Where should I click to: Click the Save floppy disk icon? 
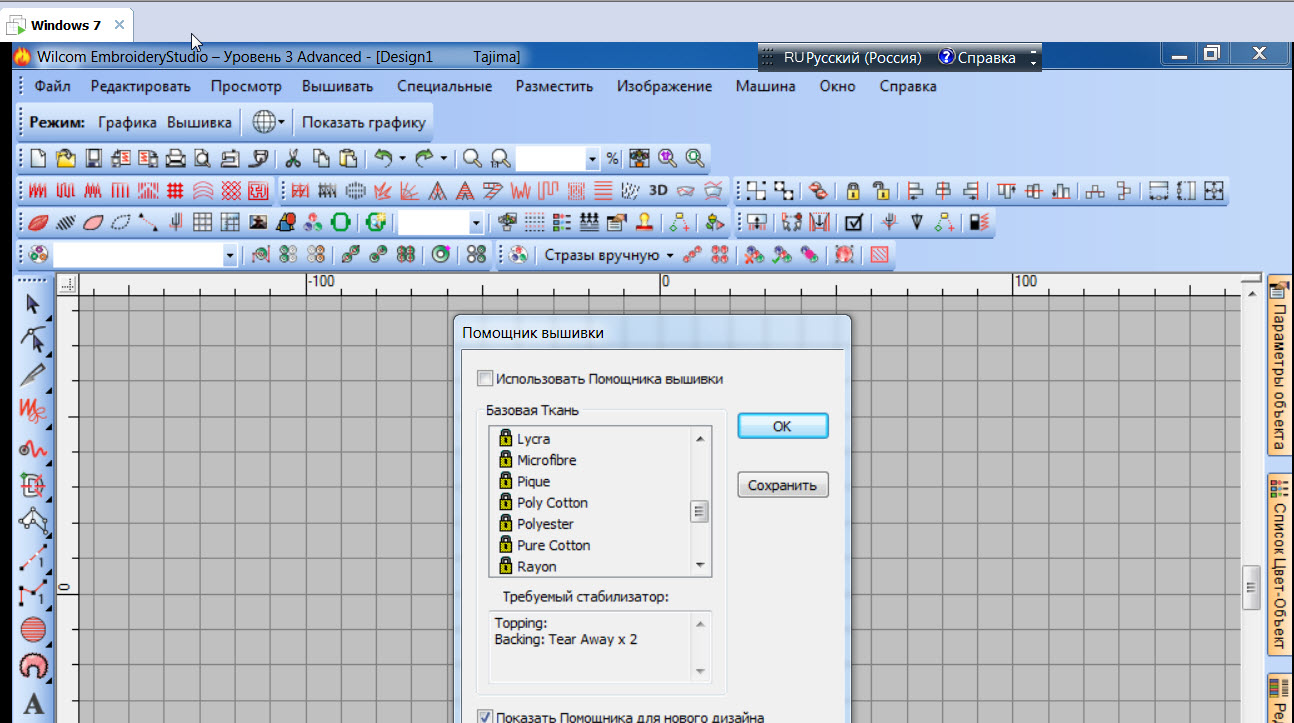pos(94,158)
